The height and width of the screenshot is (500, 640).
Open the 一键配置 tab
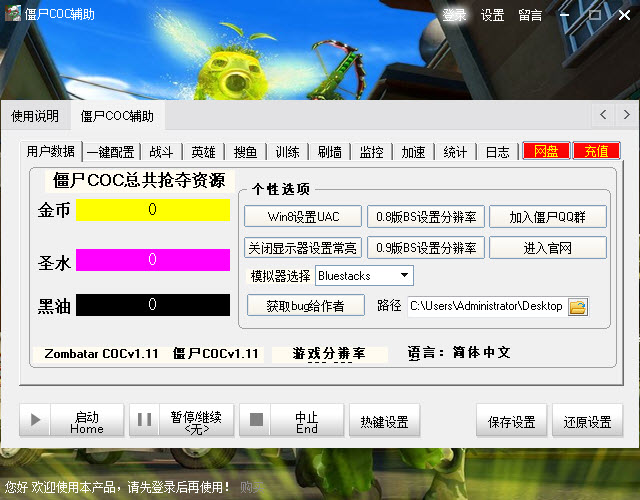pos(111,152)
